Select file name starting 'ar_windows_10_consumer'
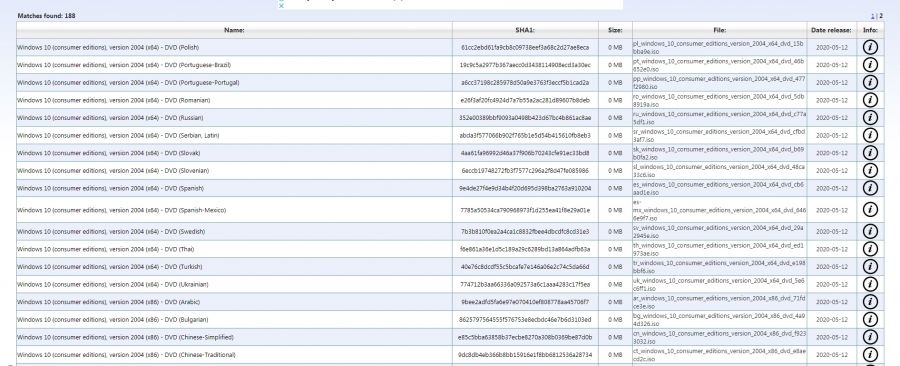This screenshot has width=900, height=366. click(719, 302)
